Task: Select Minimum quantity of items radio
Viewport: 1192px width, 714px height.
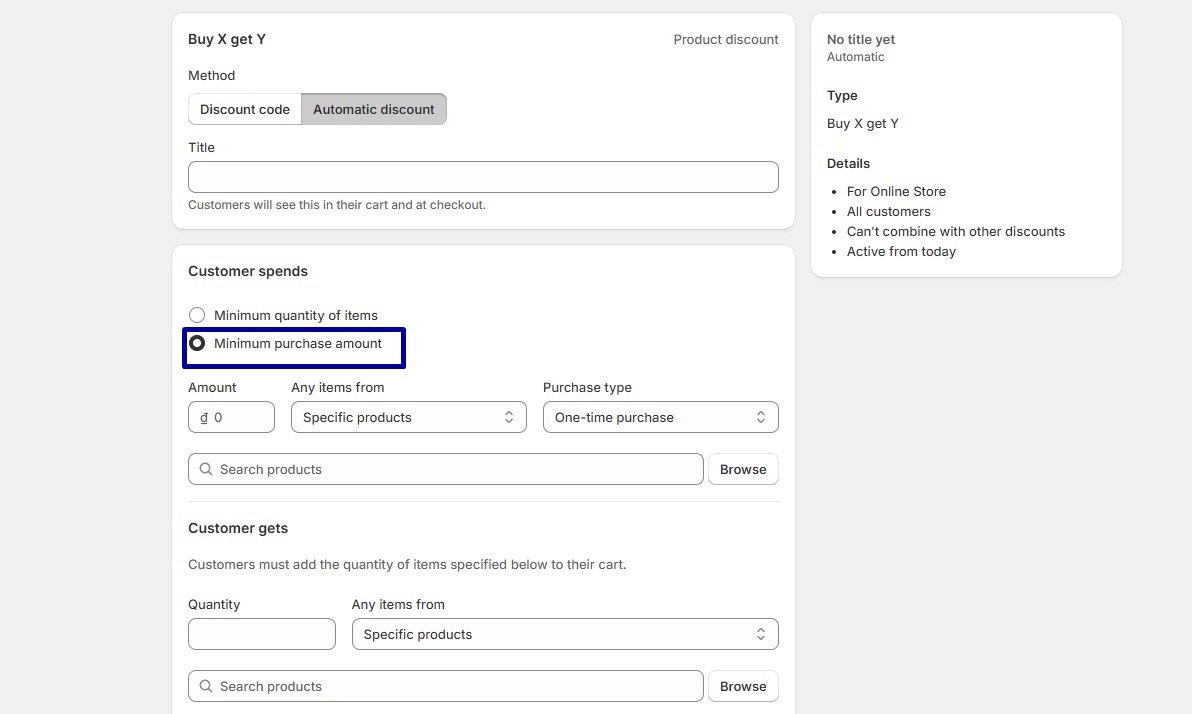Action: (197, 315)
